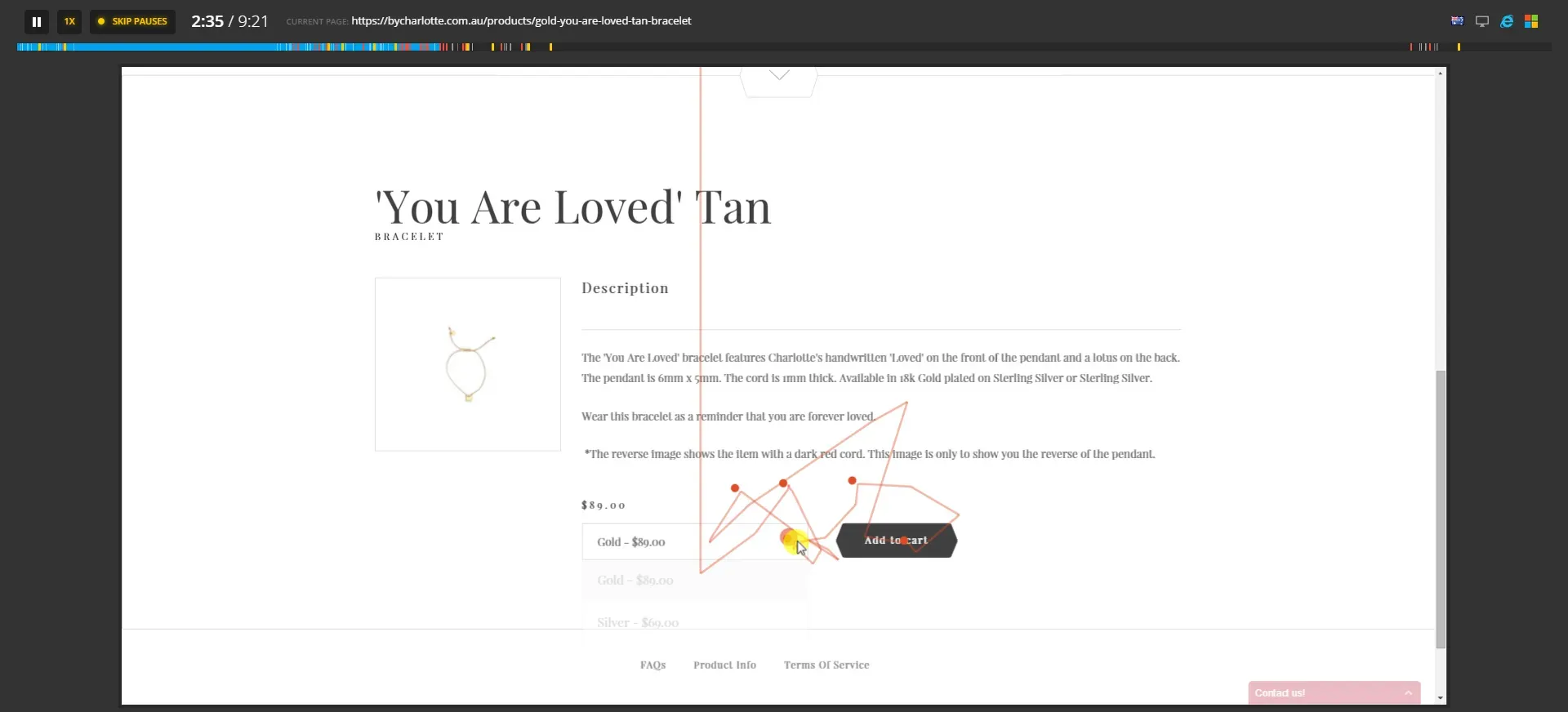
Task: Click the desktop monitor device icon
Action: [1481, 21]
